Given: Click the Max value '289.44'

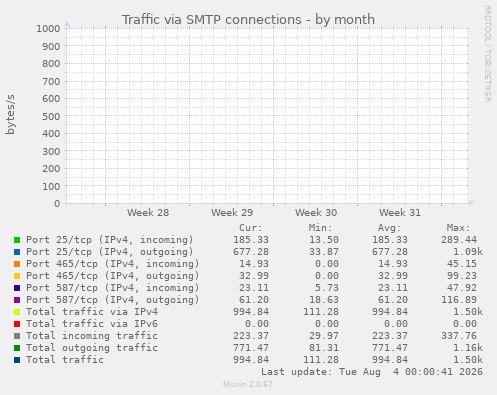Looking at the screenshot, I should (459, 240).
